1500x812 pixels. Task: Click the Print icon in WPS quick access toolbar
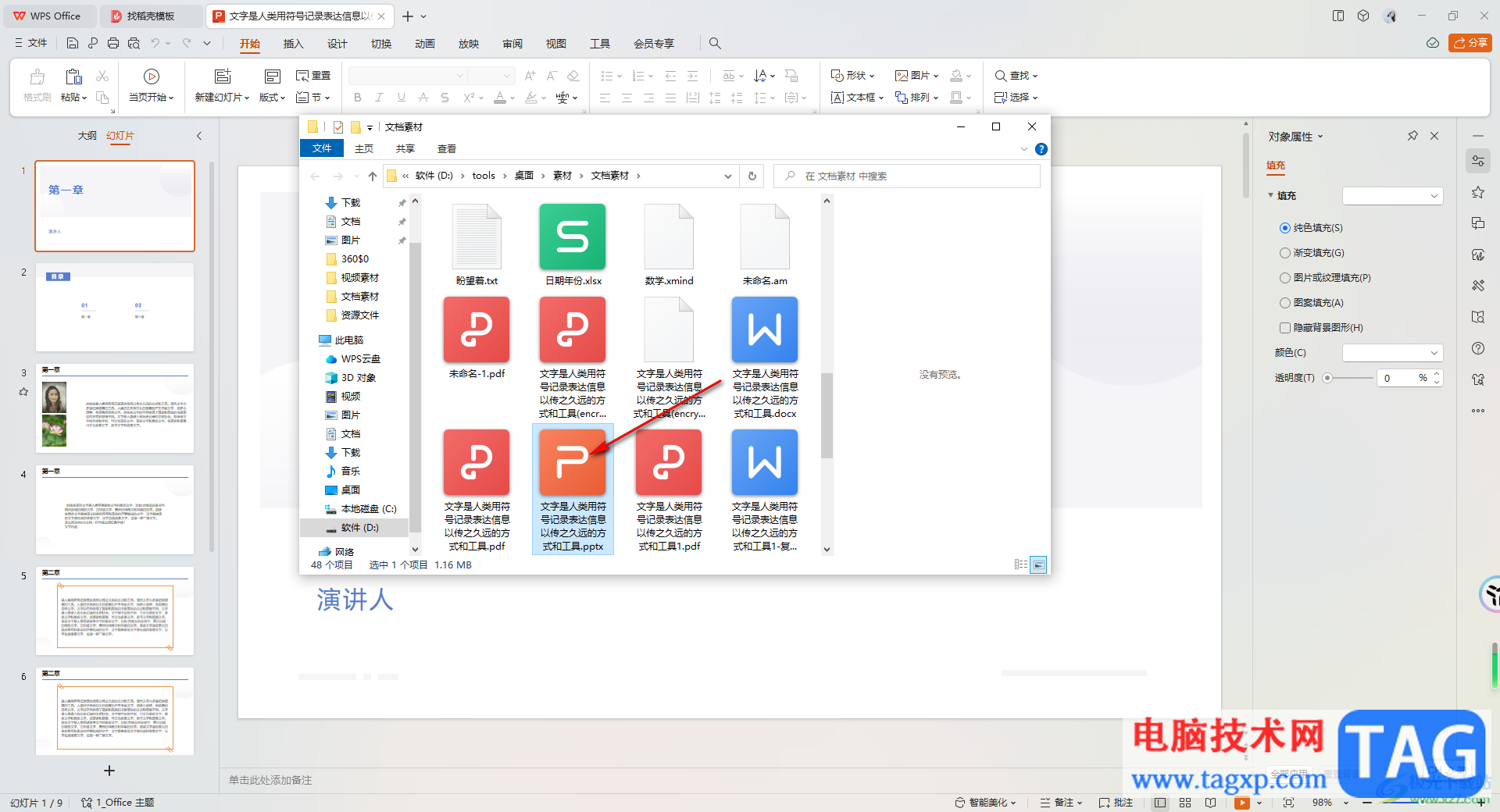pos(113,44)
